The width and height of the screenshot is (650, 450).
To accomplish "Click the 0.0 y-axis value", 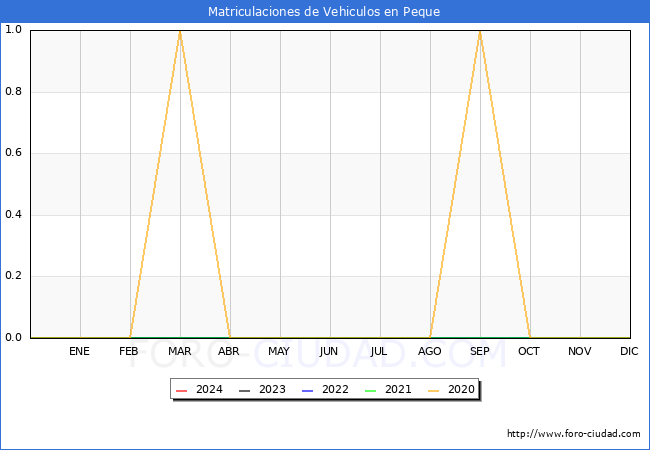I will point(13,337).
